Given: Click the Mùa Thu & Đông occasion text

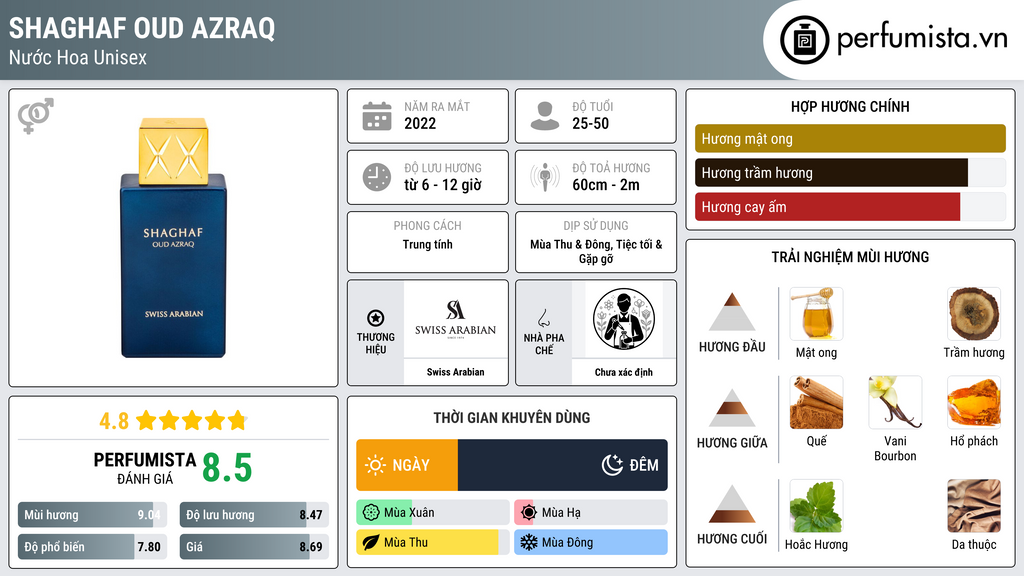Looking at the screenshot, I should tap(596, 251).
